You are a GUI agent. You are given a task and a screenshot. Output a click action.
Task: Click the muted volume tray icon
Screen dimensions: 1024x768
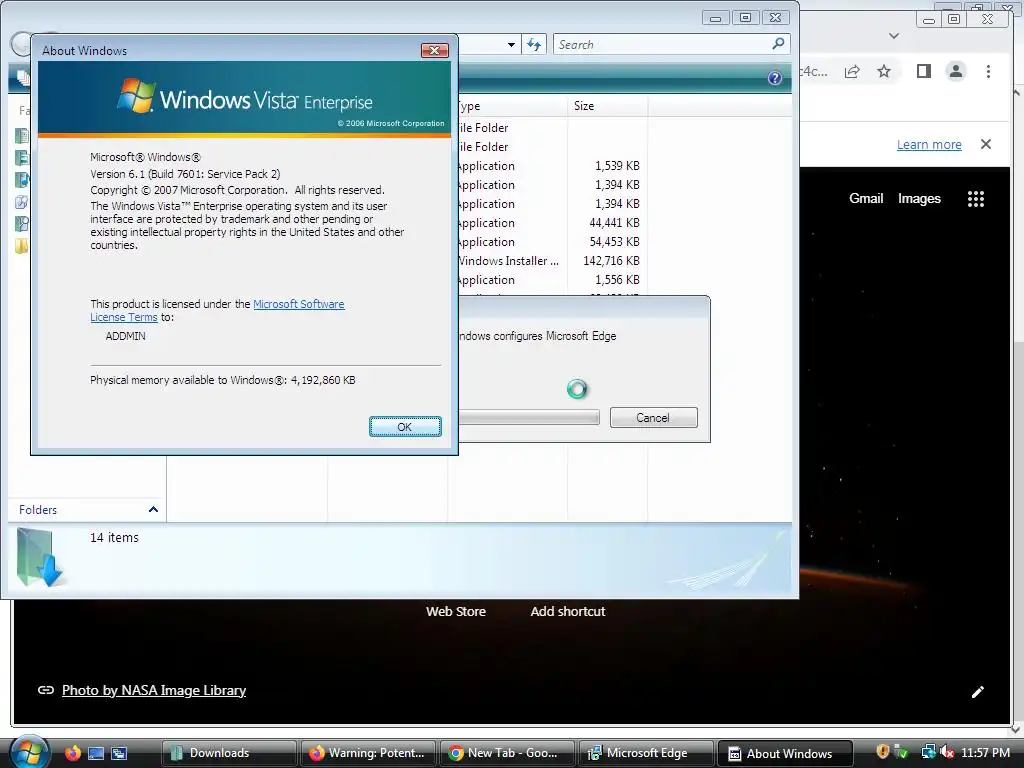coord(947,752)
